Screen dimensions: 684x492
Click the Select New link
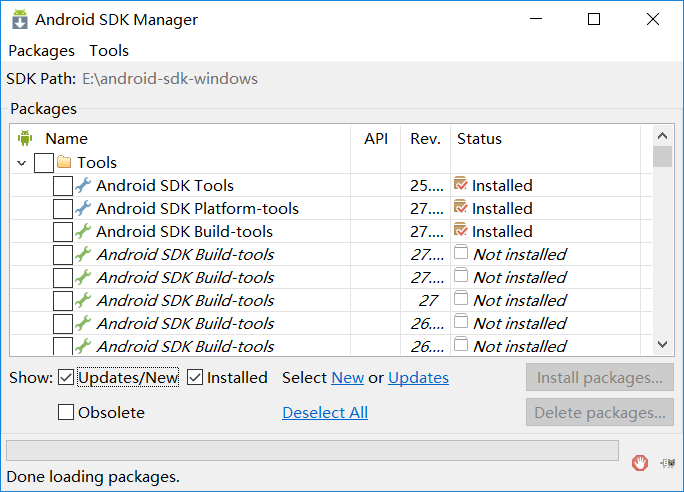pyautogui.click(x=347, y=378)
